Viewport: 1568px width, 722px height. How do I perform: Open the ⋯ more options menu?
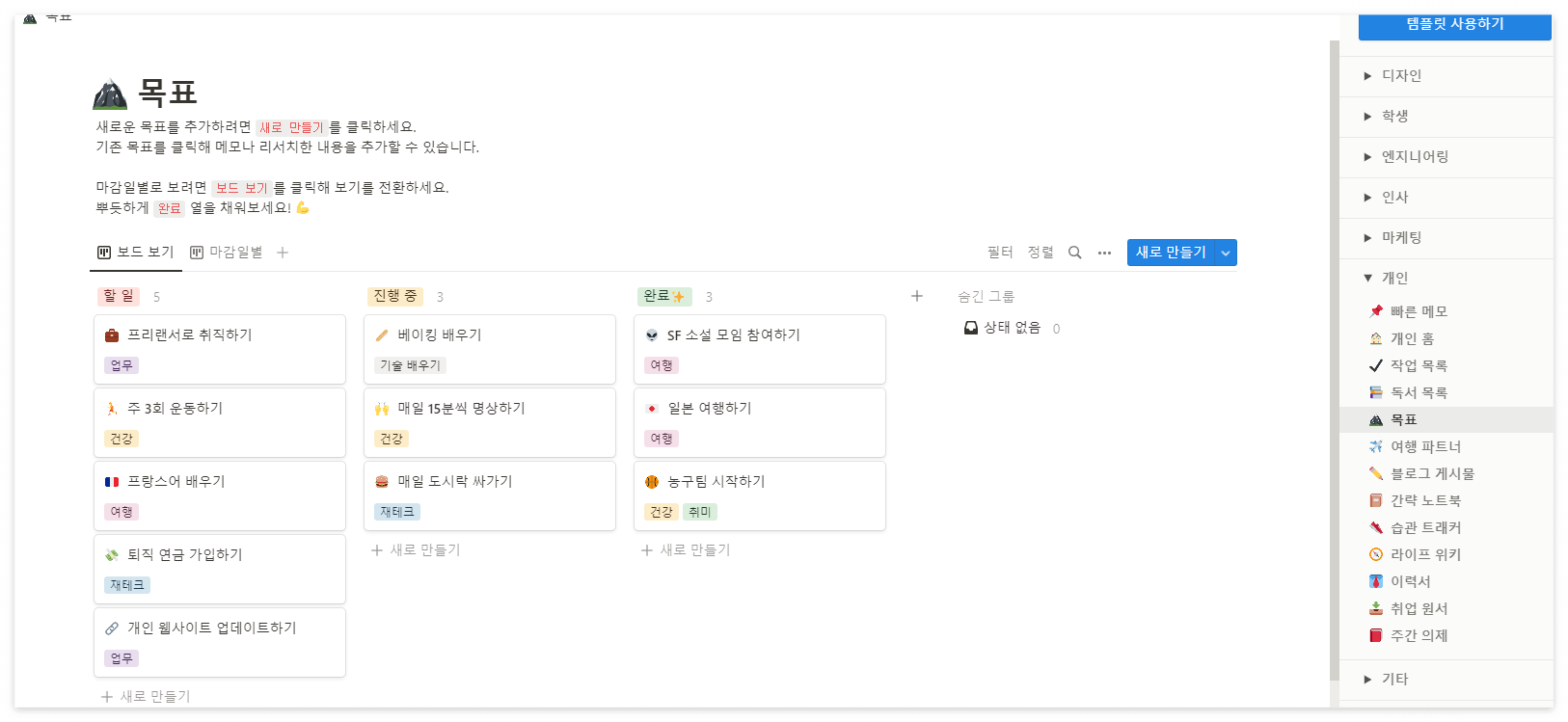pos(1104,252)
